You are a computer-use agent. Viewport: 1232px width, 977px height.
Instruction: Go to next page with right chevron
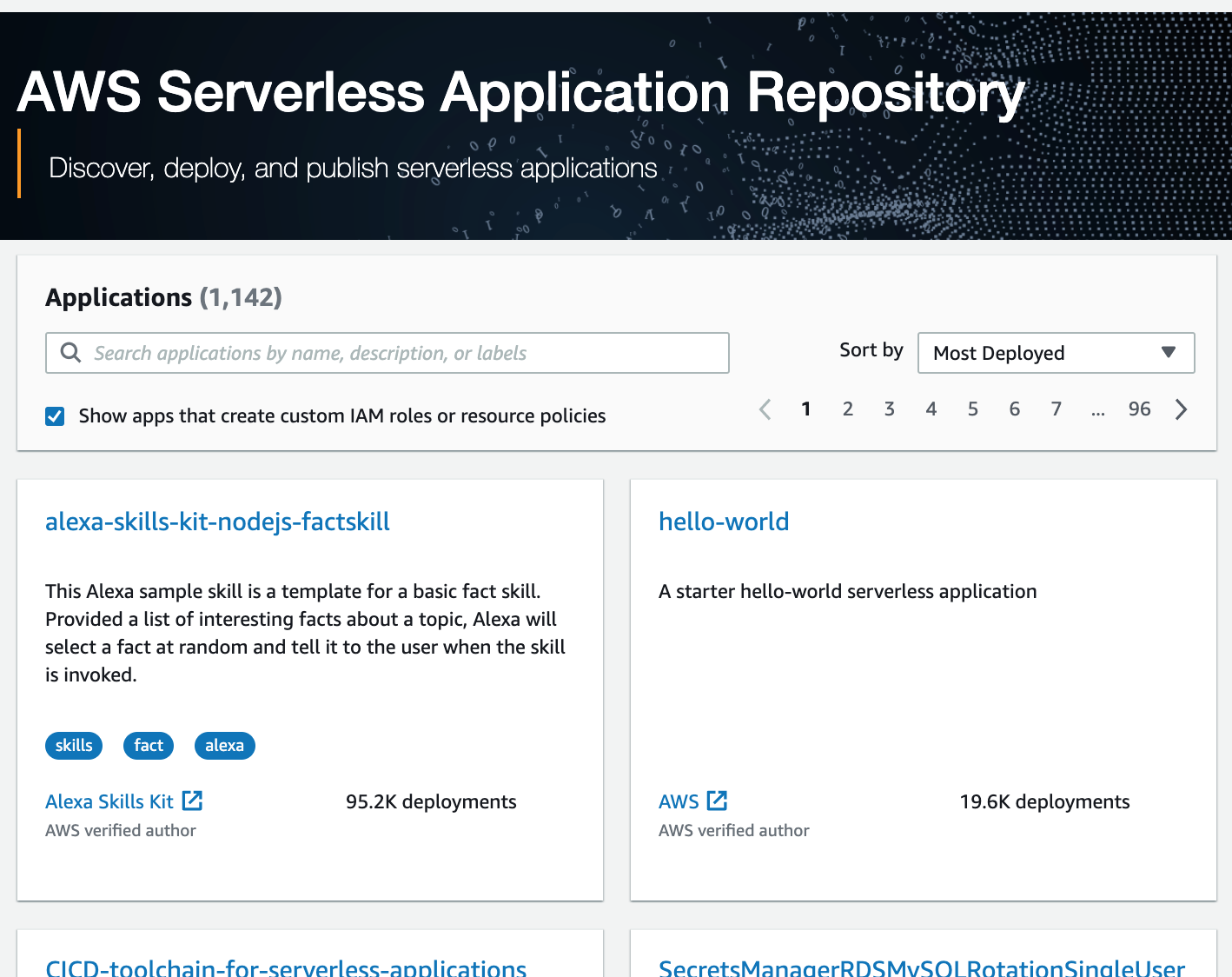click(x=1181, y=409)
